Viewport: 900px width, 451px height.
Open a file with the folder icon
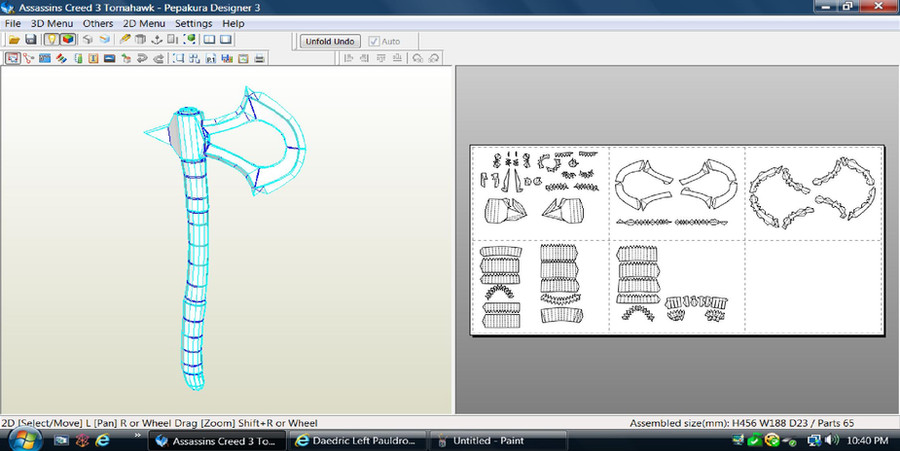(14, 40)
